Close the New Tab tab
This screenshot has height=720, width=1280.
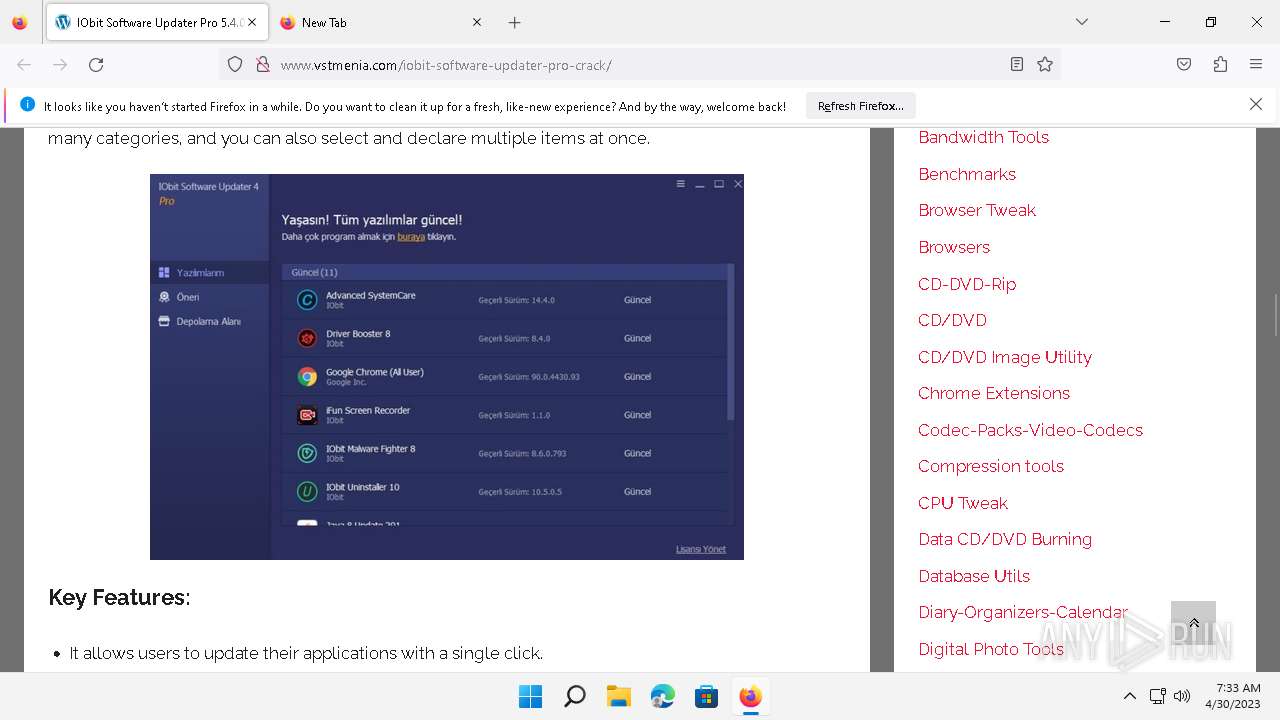(477, 22)
